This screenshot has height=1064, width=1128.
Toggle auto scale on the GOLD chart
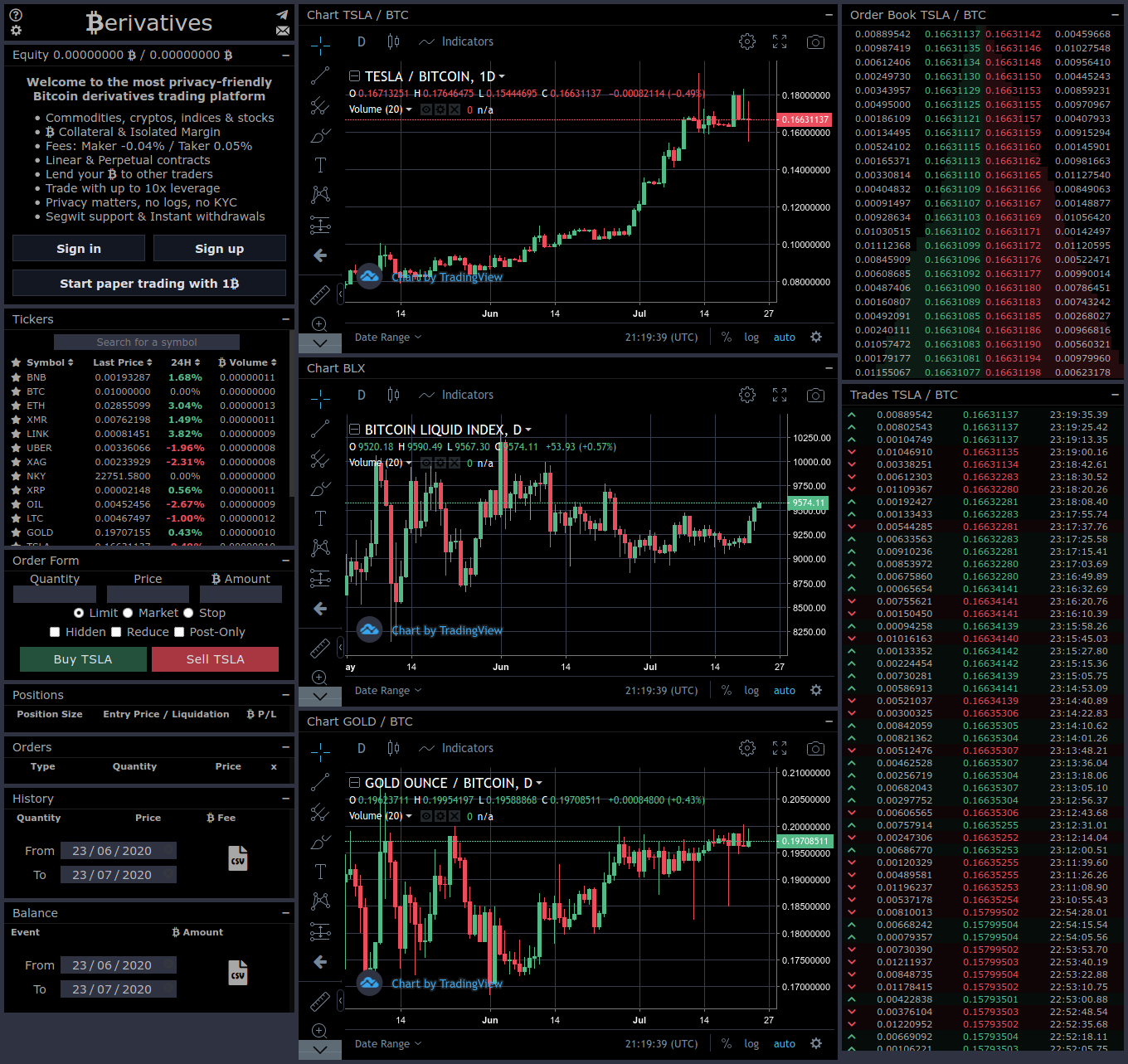tap(785, 1044)
